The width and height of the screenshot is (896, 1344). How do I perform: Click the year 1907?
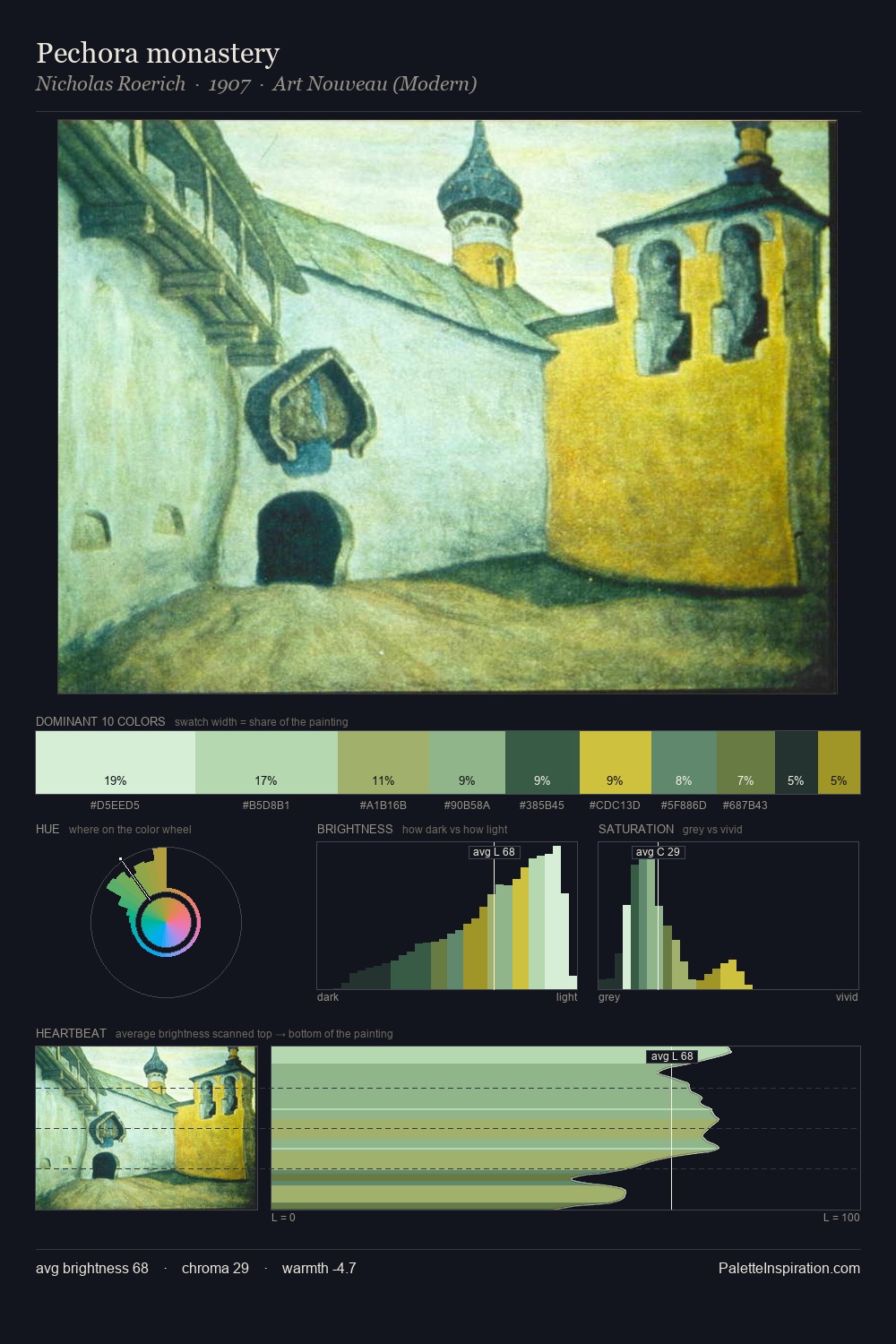tap(228, 84)
